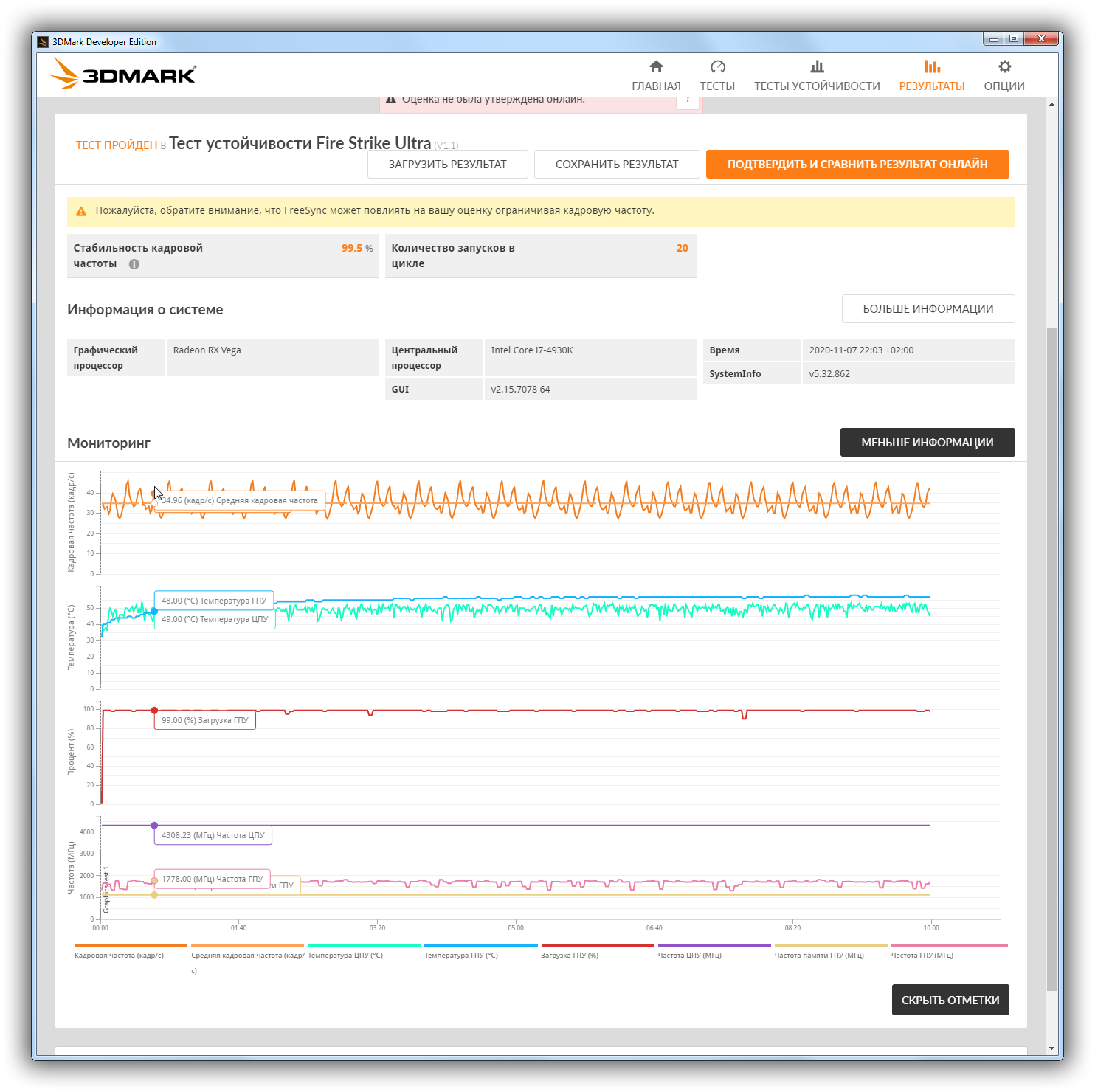Select the tests speedometer icon
Viewport: 1095px width, 1092px height.
(717, 67)
